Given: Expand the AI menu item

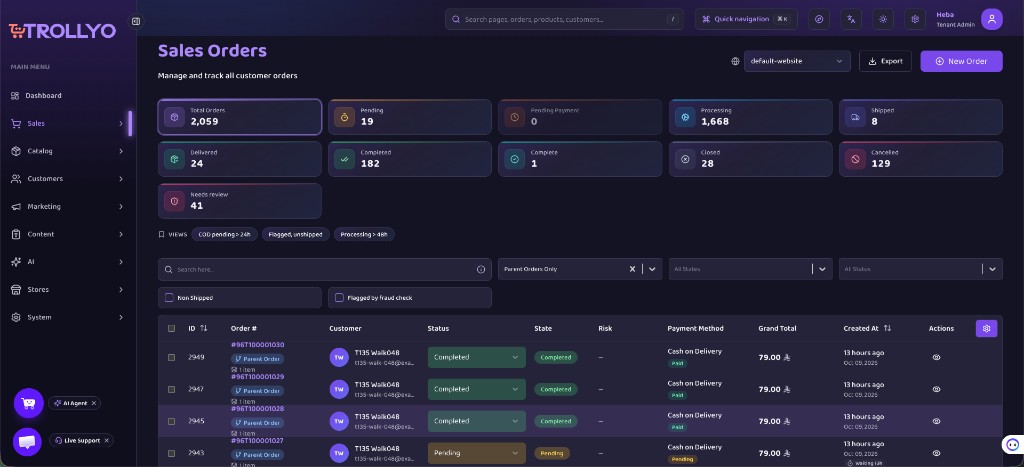Looking at the screenshot, I should point(67,262).
